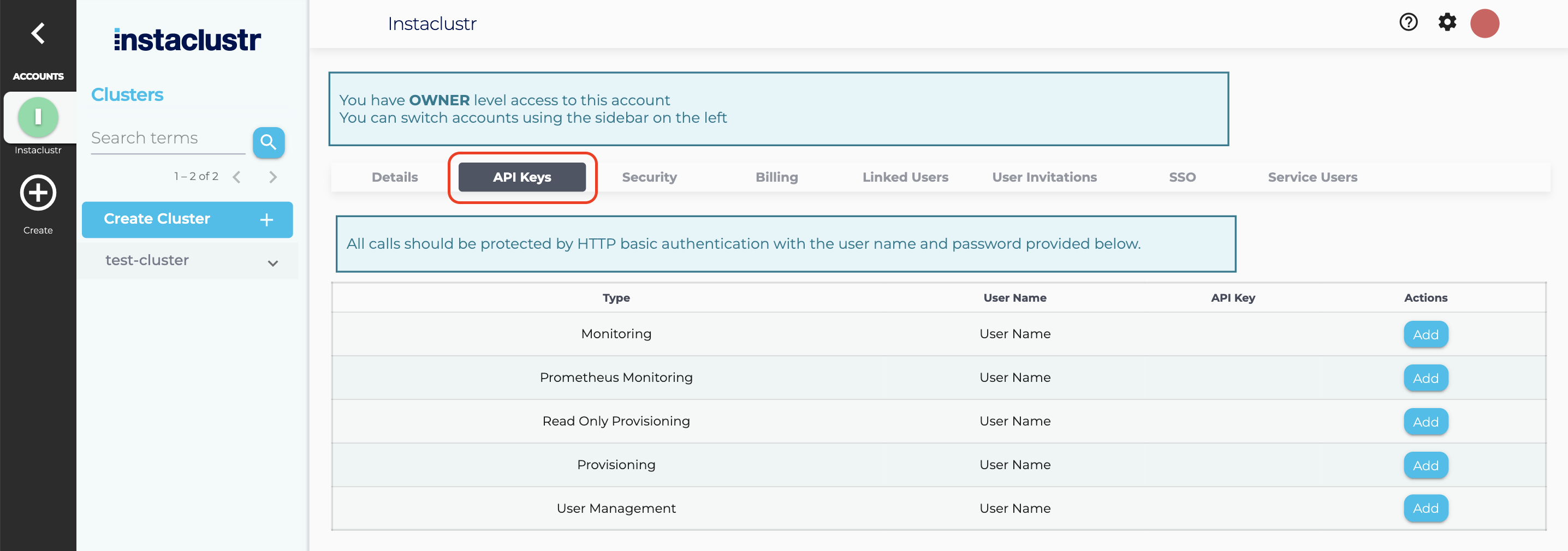Click the Create plus icon in sidebar
This screenshot has height=551, width=1568.
[x=38, y=194]
